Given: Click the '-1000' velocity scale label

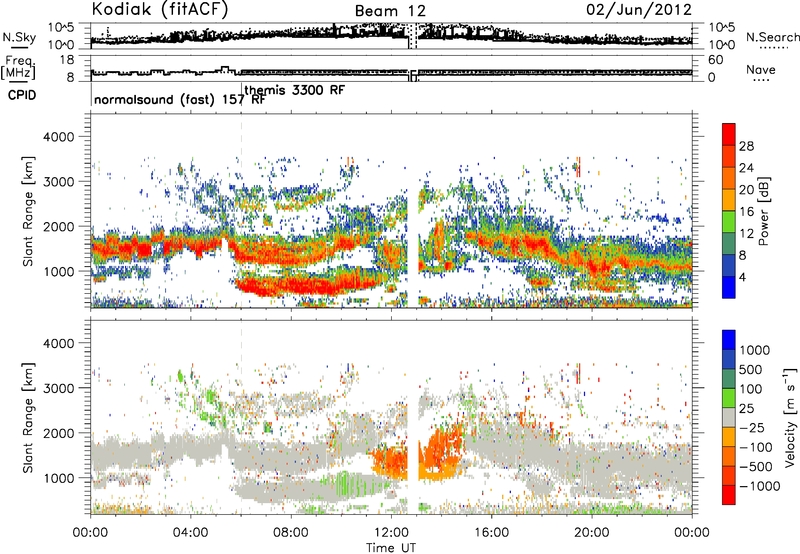Looking at the screenshot, I should [760, 486].
